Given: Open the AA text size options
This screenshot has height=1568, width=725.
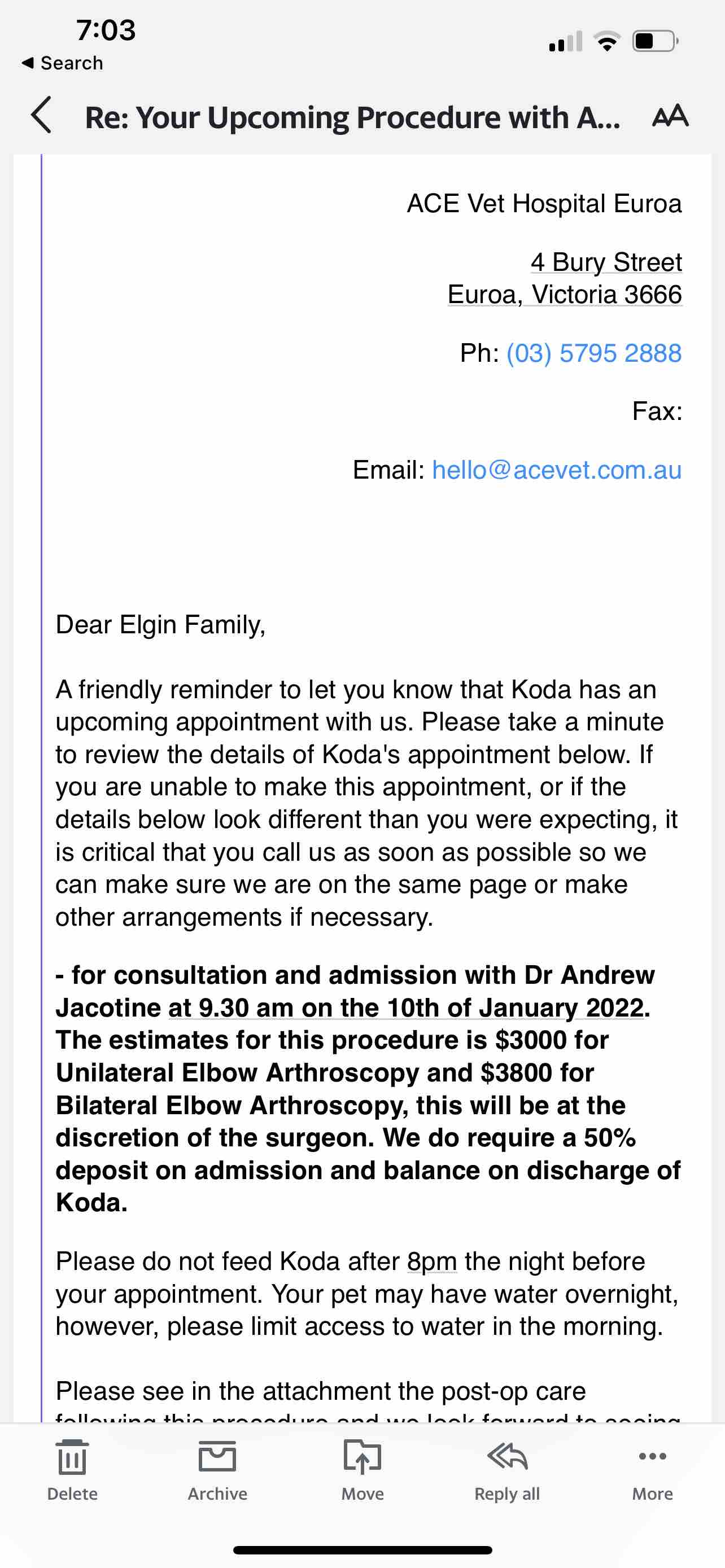Looking at the screenshot, I should point(670,116).
